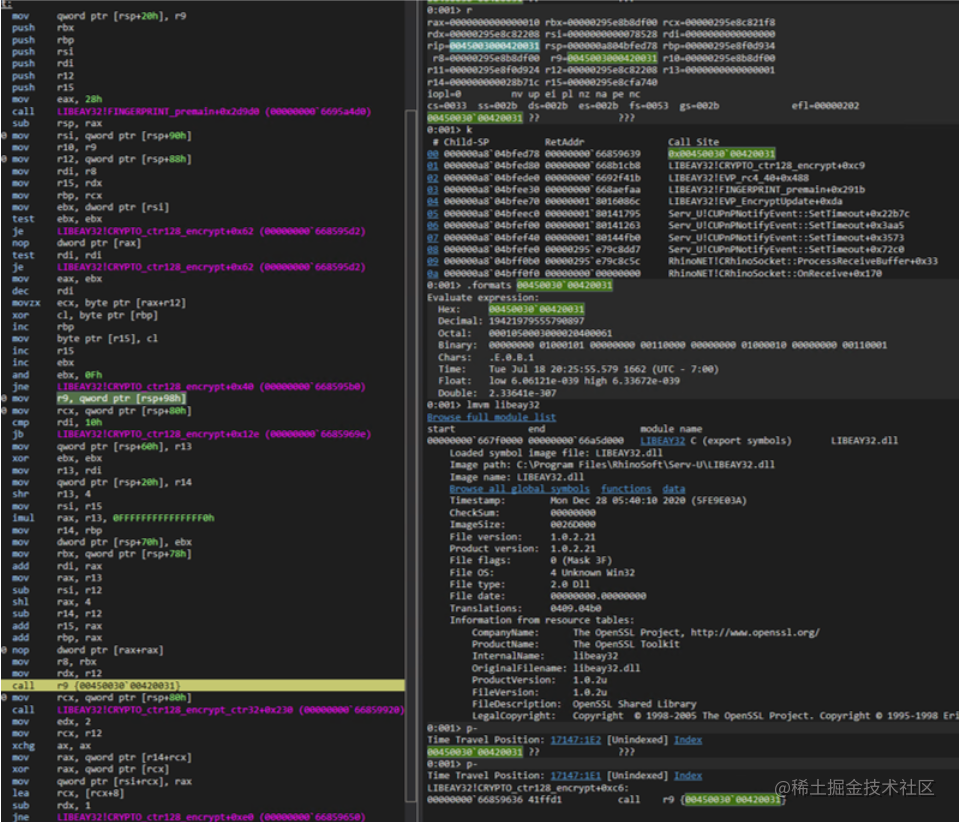
Task: Select LIBEAY32!EVP_EncryptUpdate+0xda call site
Action: point(755,201)
